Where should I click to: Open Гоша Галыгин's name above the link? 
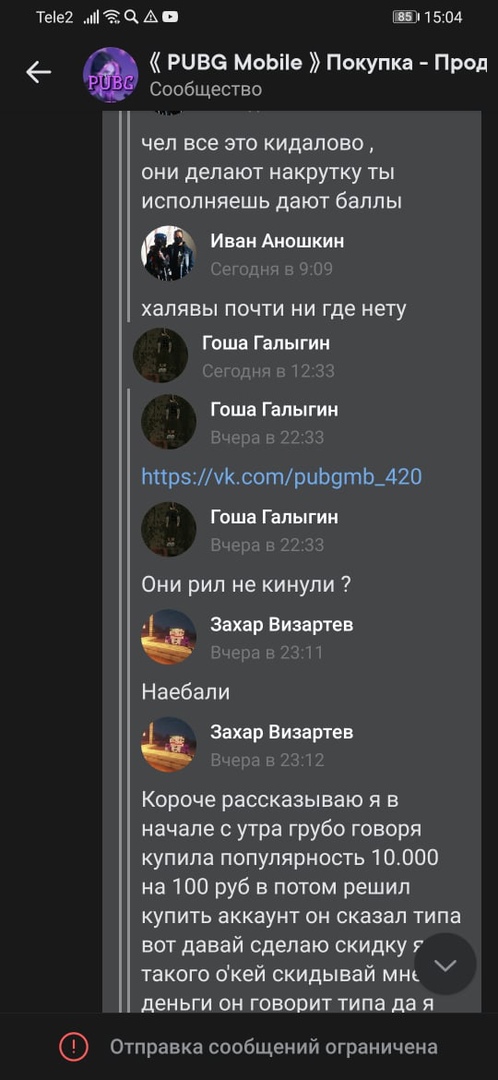pyautogui.click(x=274, y=410)
